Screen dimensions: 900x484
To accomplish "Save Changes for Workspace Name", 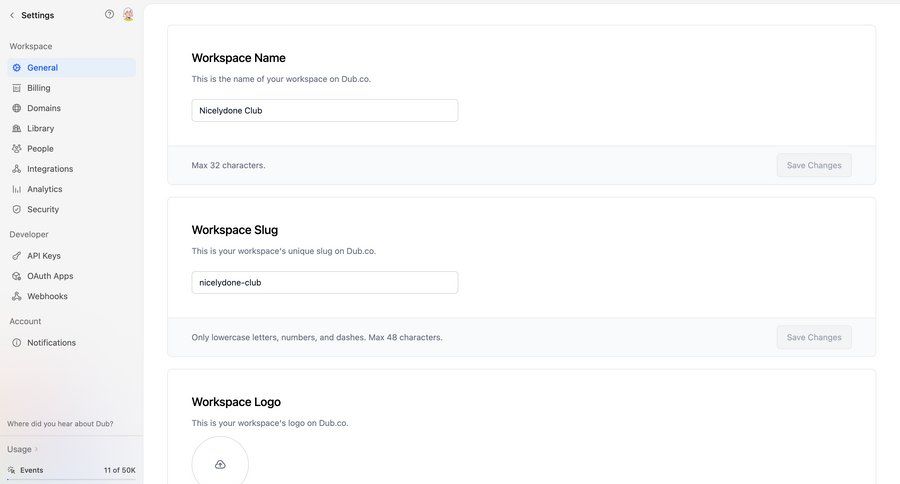I will click(814, 165).
